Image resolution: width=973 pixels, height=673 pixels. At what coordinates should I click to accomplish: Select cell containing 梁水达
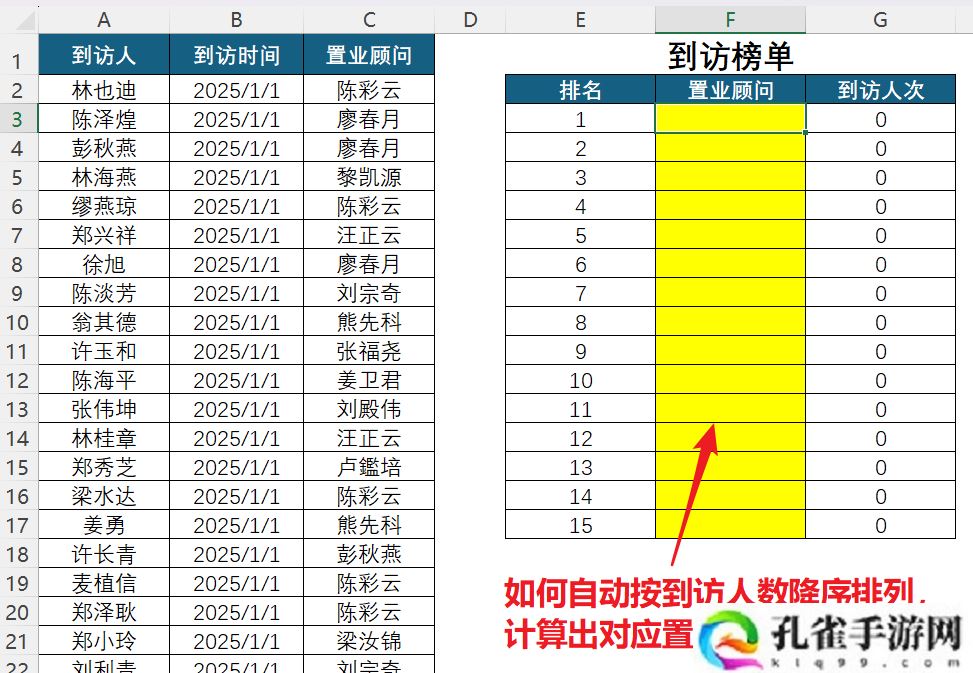[104, 496]
